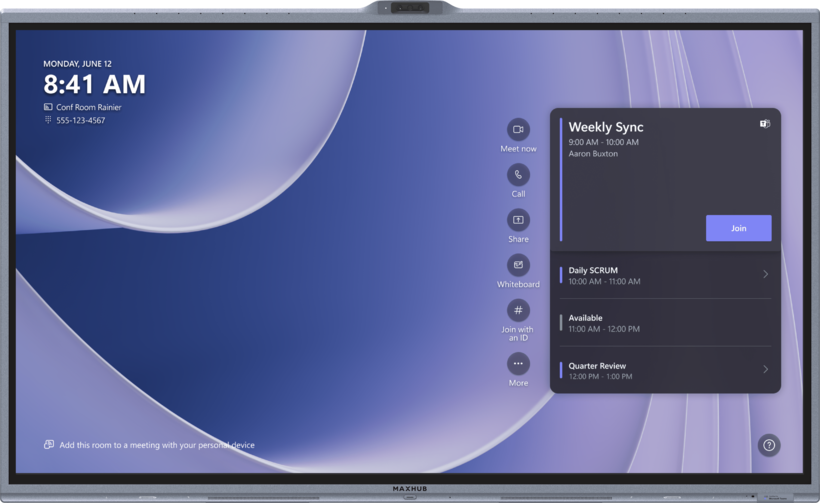This screenshot has width=820, height=503.
Task: Open the help question mark icon
Action: 769,445
